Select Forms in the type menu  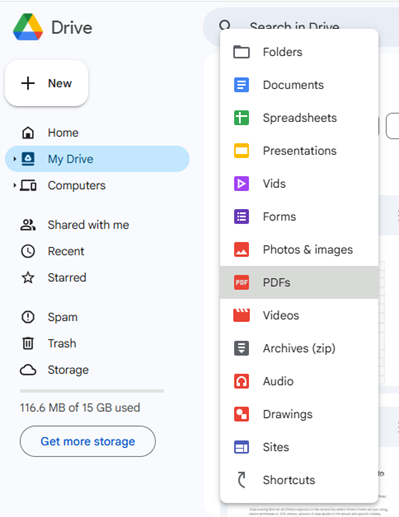point(299,217)
